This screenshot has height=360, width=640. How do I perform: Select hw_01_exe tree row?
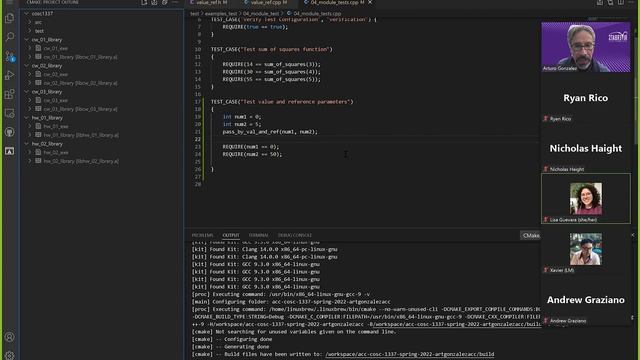point(102,126)
